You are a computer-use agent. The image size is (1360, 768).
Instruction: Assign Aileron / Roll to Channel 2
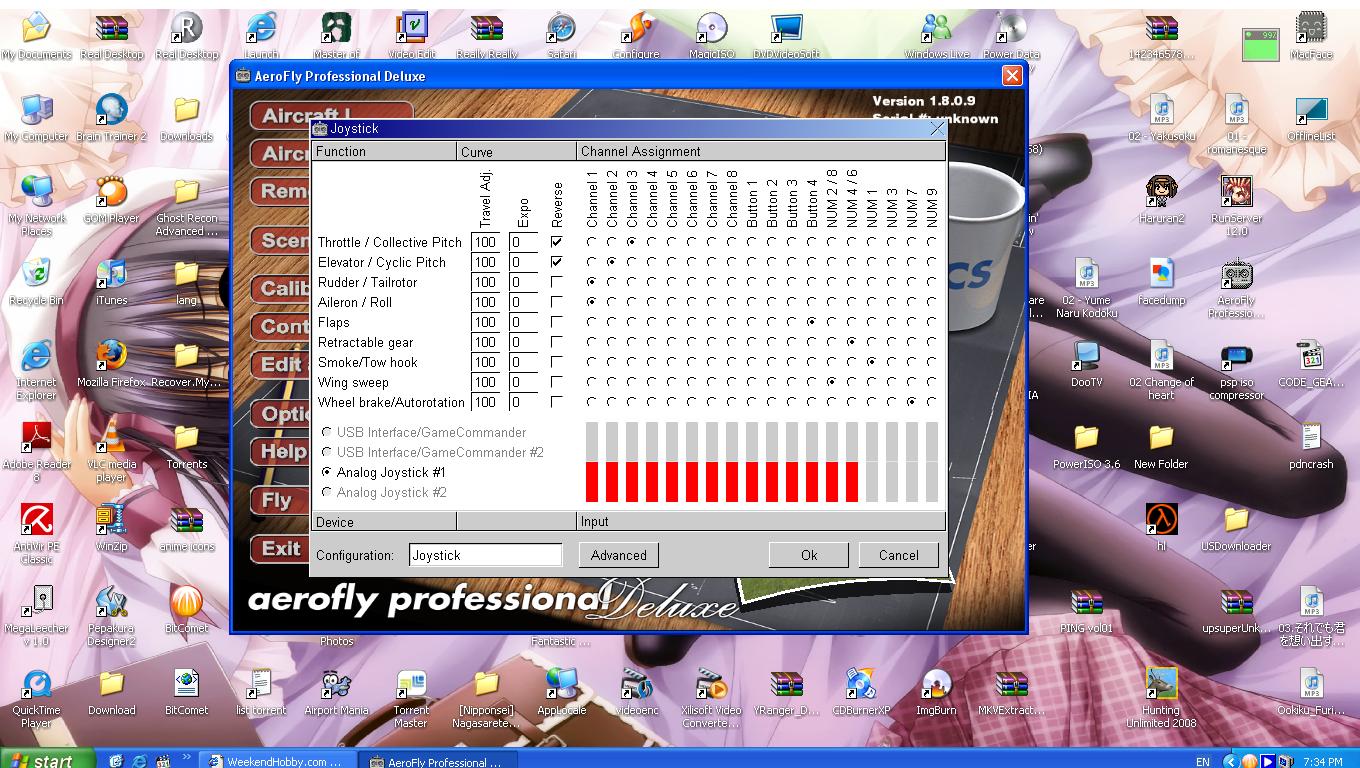pyautogui.click(x=611, y=302)
